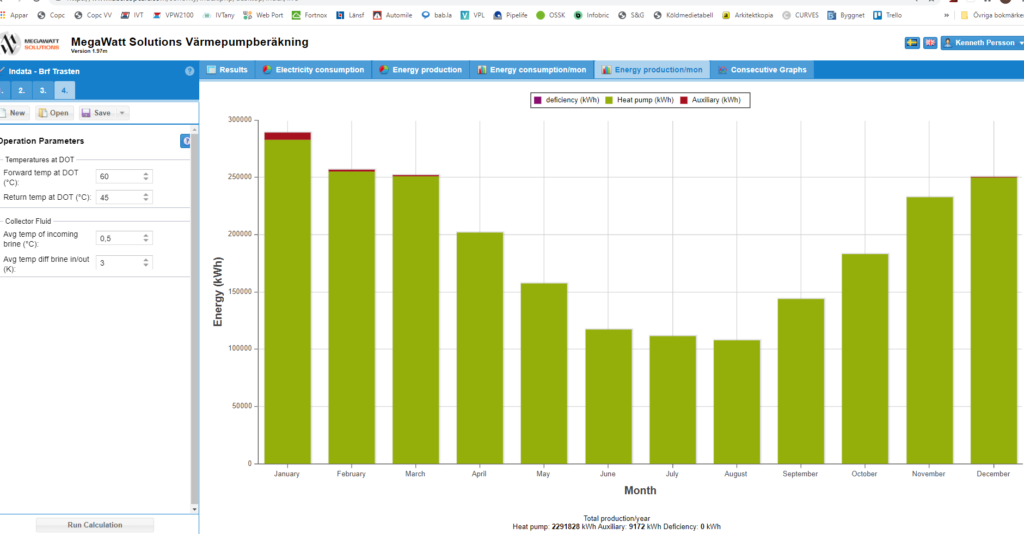Open the Byggnet bookmark
Screen dimensions: 1024x534
coord(846,15)
